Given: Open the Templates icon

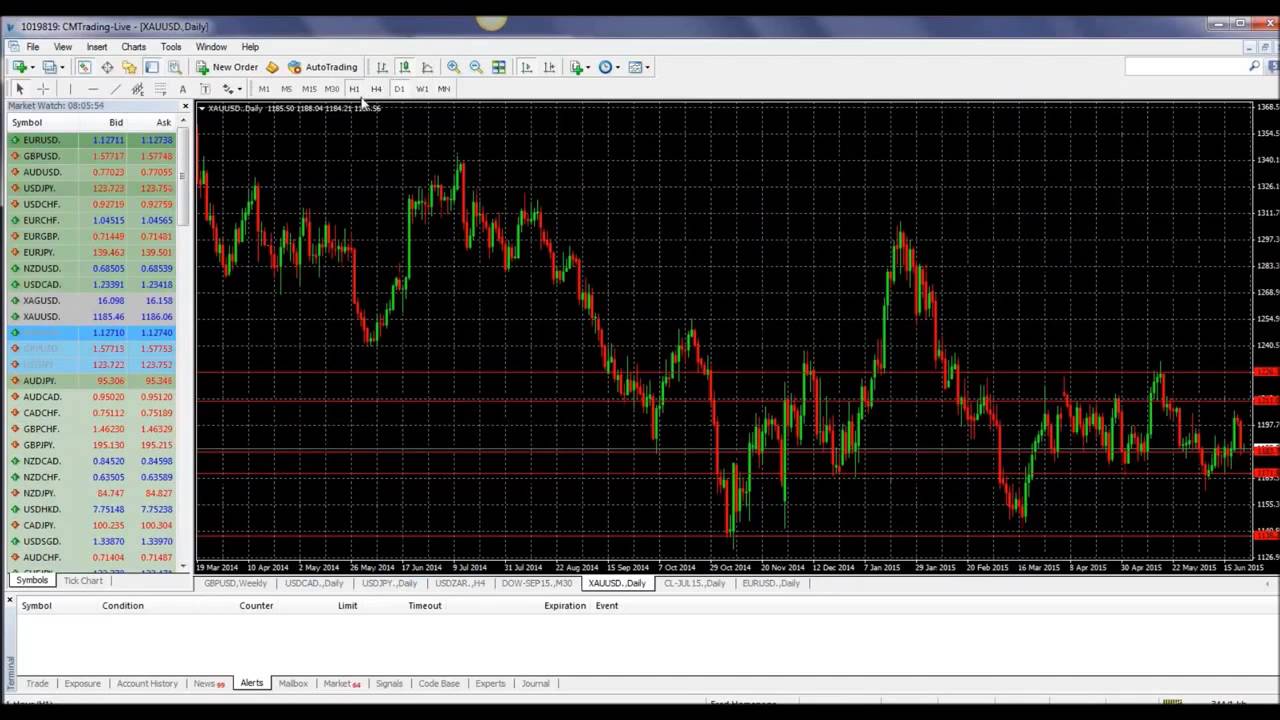Looking at the screenshot, I should click(x=635, y=67).
